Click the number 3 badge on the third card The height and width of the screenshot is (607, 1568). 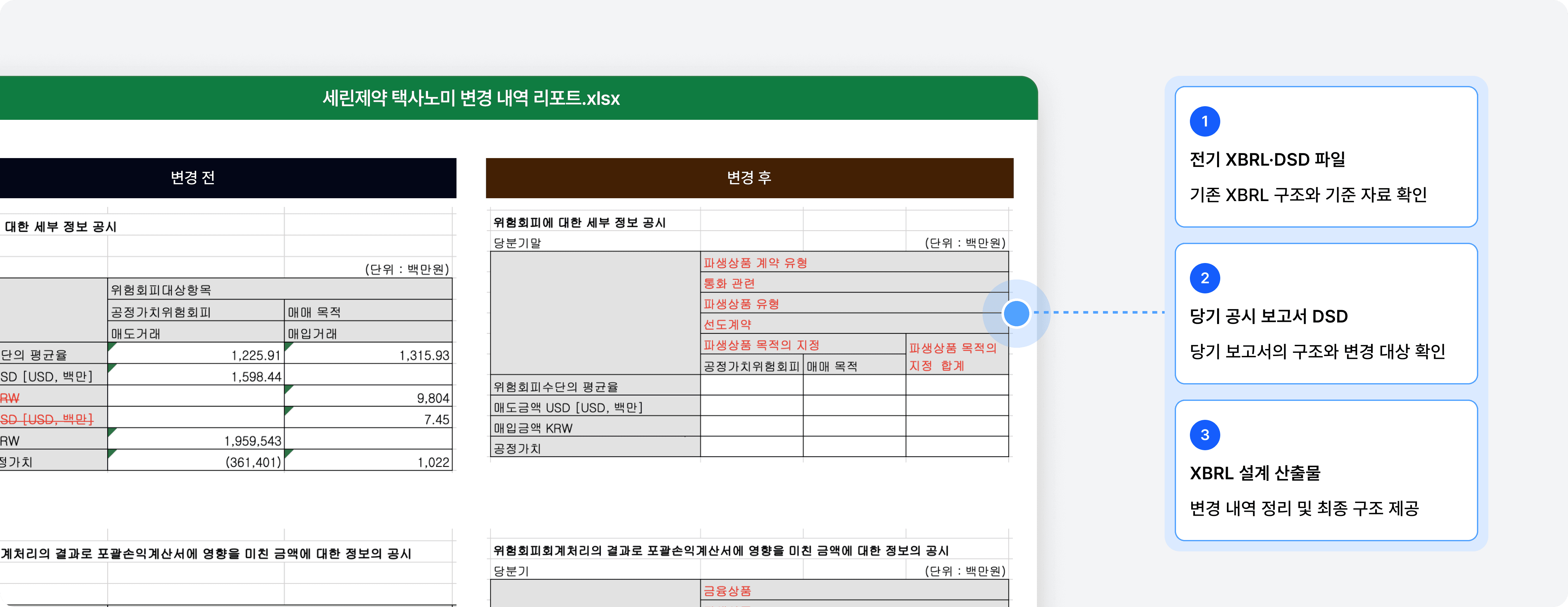[1204, 435]
